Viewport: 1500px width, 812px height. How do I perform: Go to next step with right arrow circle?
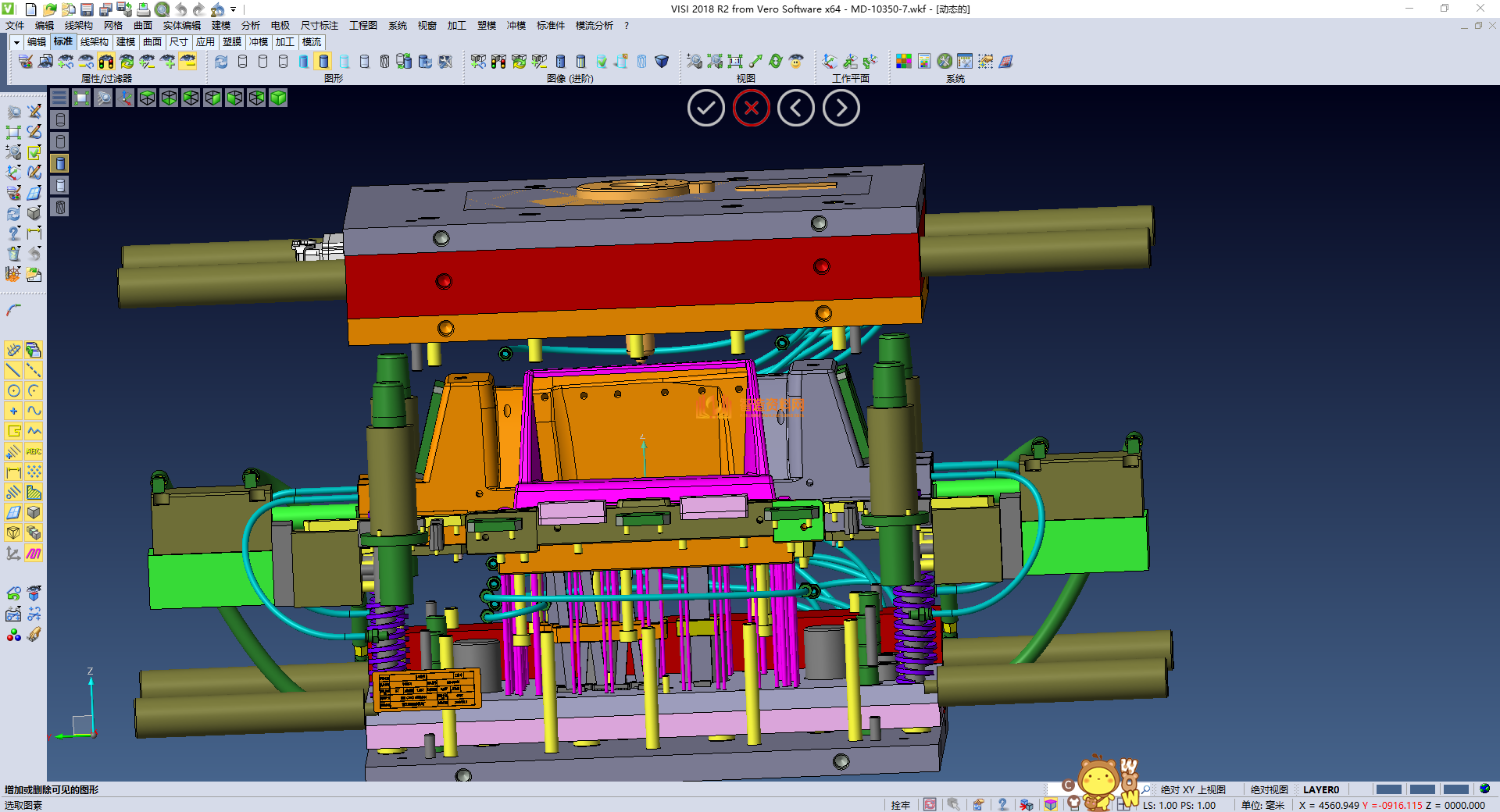(x=841, y=109)
